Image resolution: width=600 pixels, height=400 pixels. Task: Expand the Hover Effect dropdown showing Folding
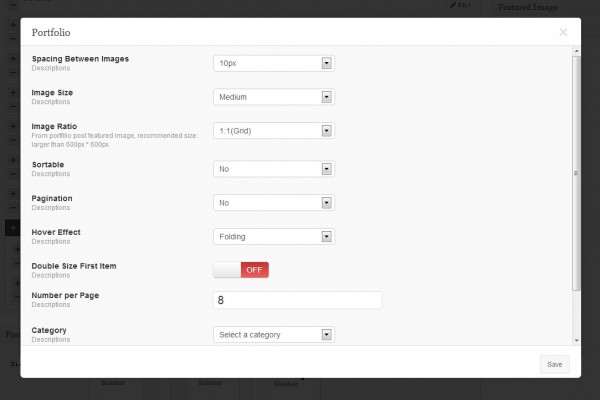(x=274, y=237)
